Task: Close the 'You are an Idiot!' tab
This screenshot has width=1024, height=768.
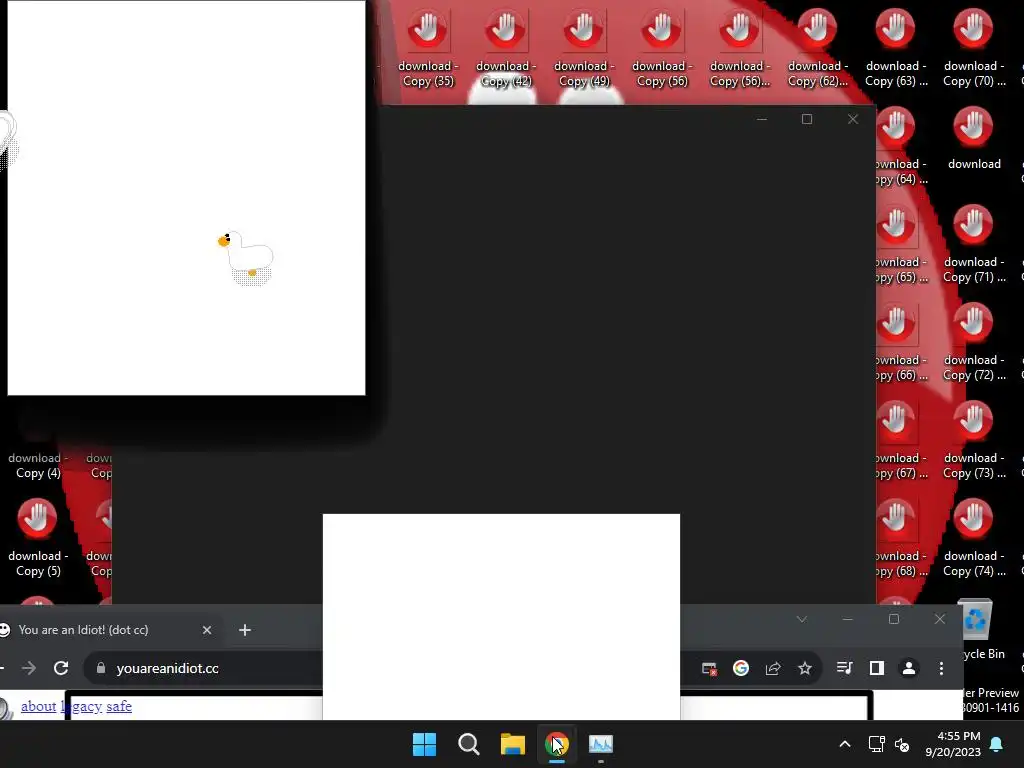Action: pos(207,630)
